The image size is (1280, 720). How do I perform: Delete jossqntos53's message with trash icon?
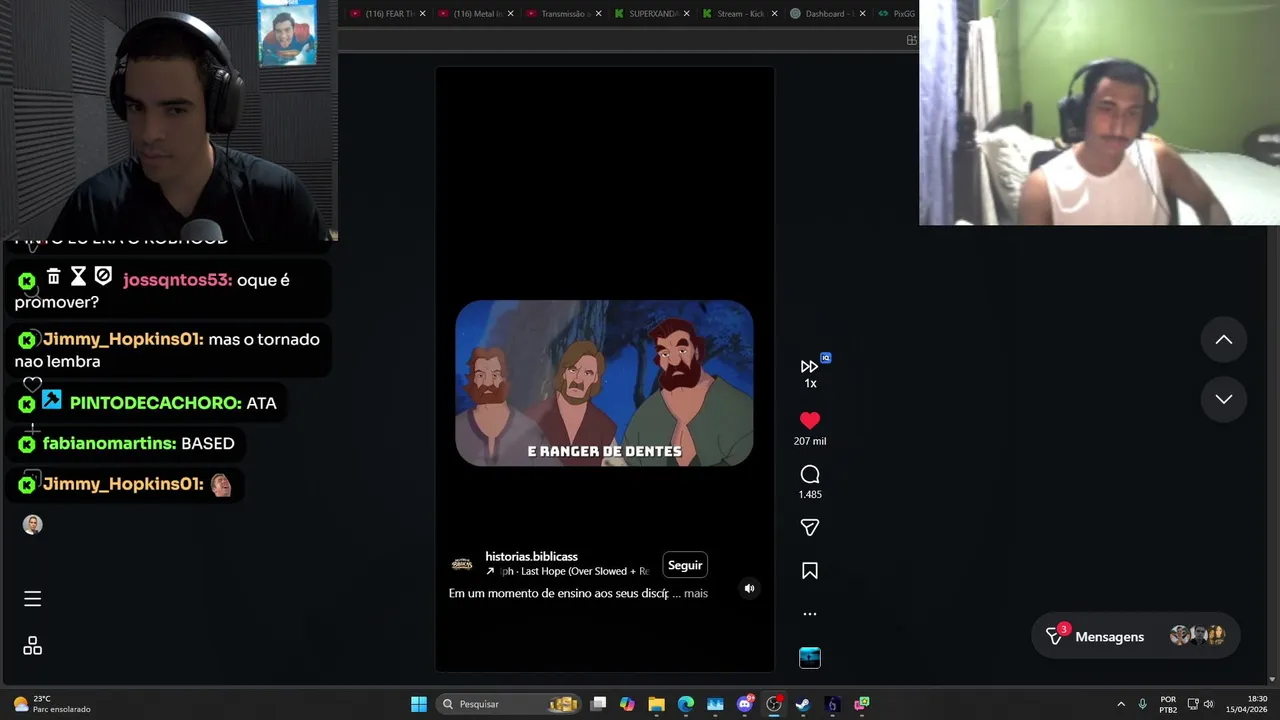pos(54,276)
